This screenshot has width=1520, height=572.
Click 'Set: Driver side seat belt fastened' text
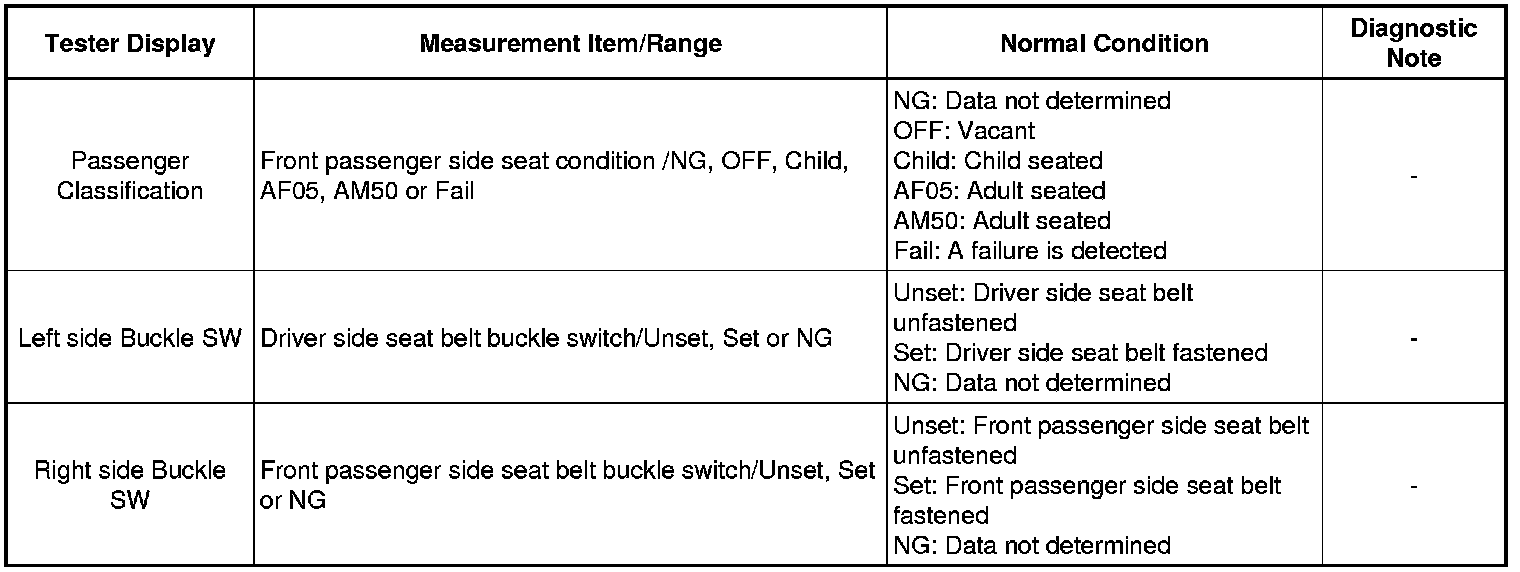(x=1080, y=353)
